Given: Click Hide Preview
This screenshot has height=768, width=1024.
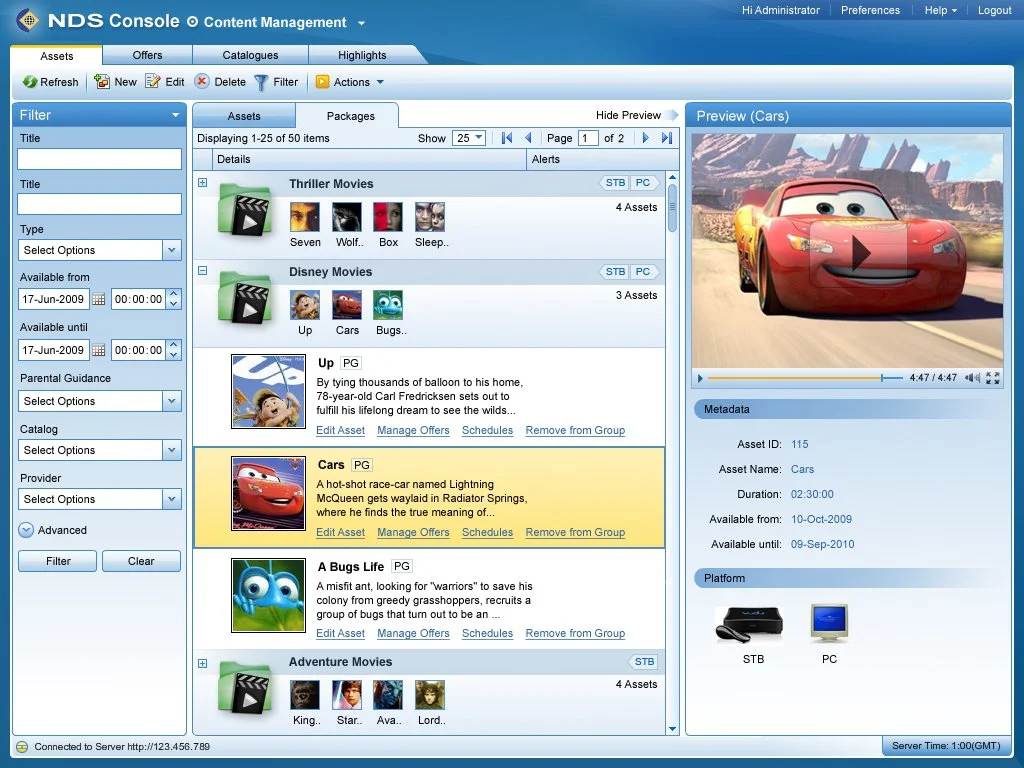Looking at the screenshot, I should click(x=637, y=116).
